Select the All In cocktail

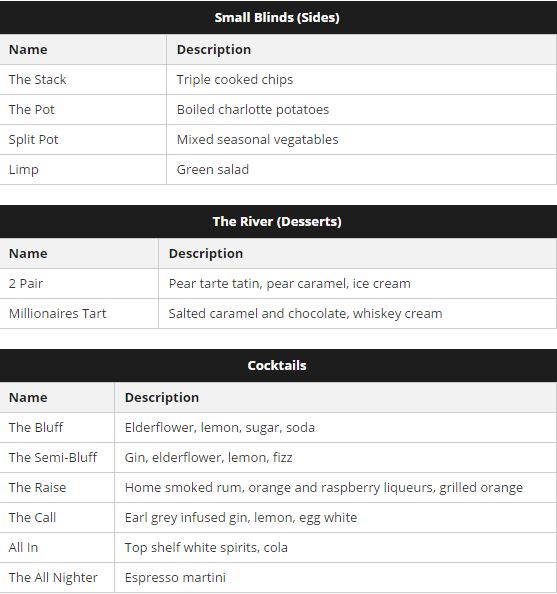tap(23, 547)
